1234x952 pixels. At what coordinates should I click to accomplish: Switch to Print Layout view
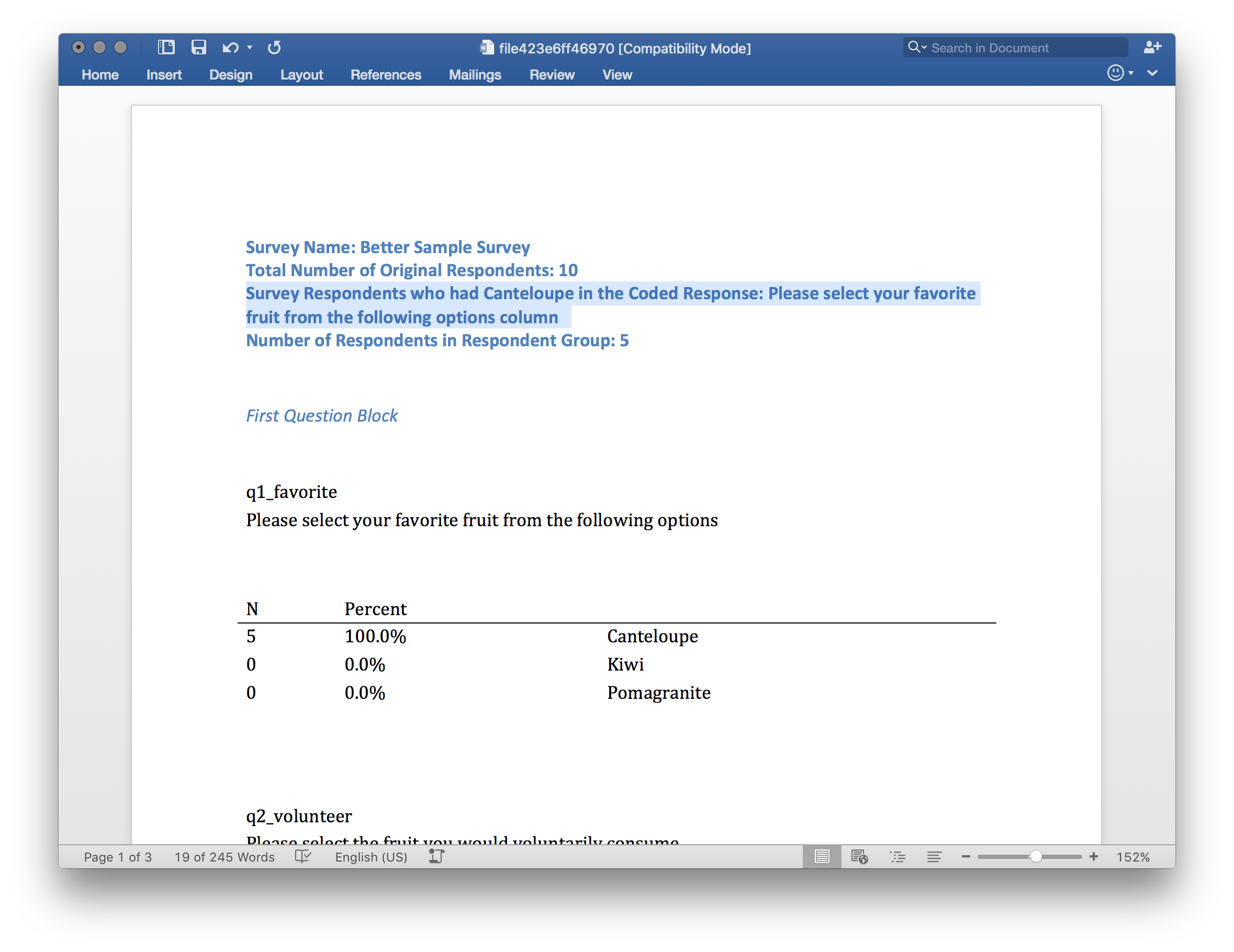tap(822, 857)
